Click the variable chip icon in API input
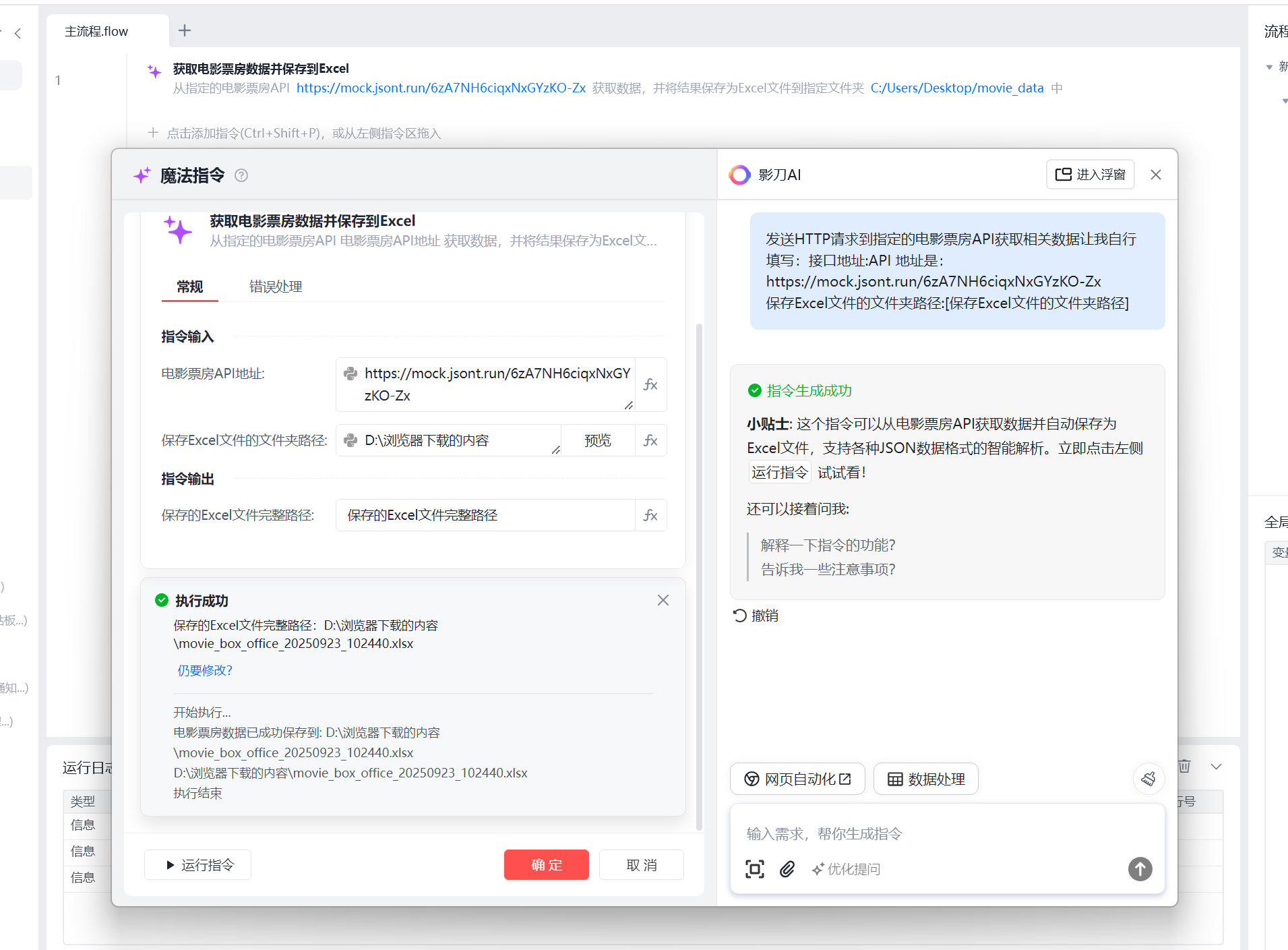The image size is (1288, 950). tap(350, 373)
